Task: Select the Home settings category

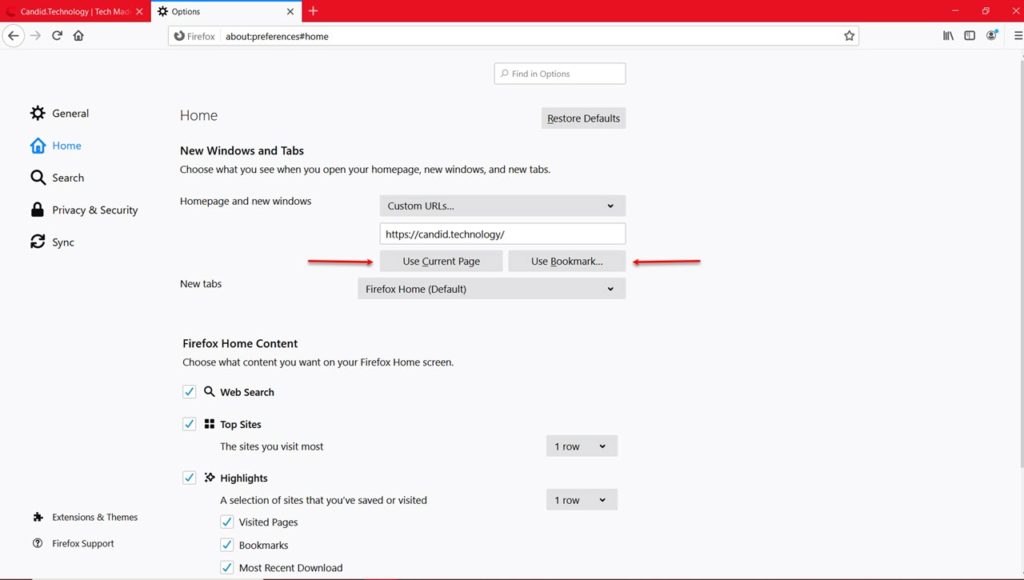Action: tap(56, 145)
